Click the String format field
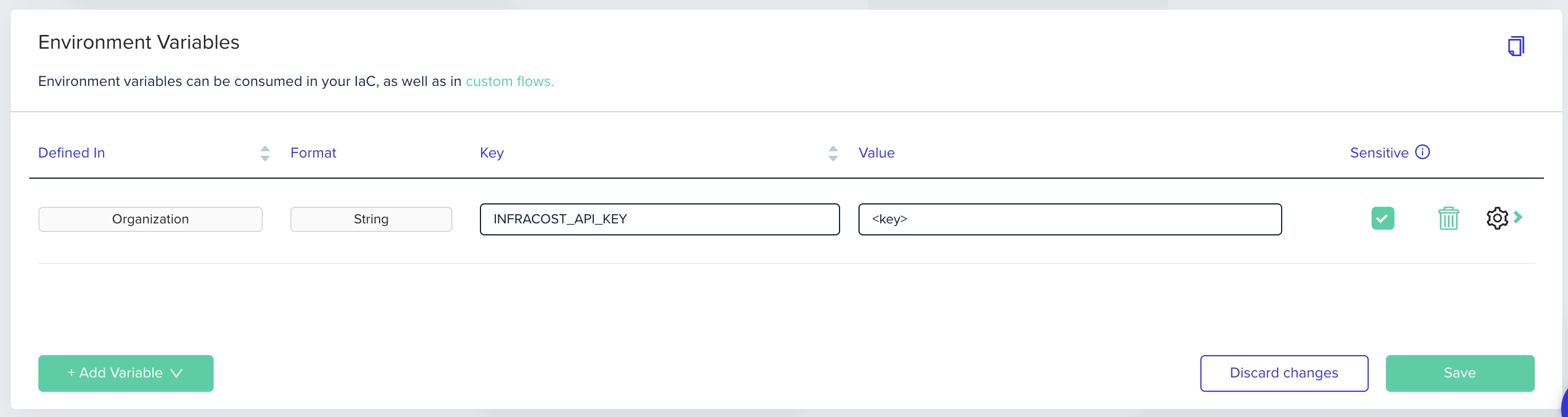 tap(371, 219)
